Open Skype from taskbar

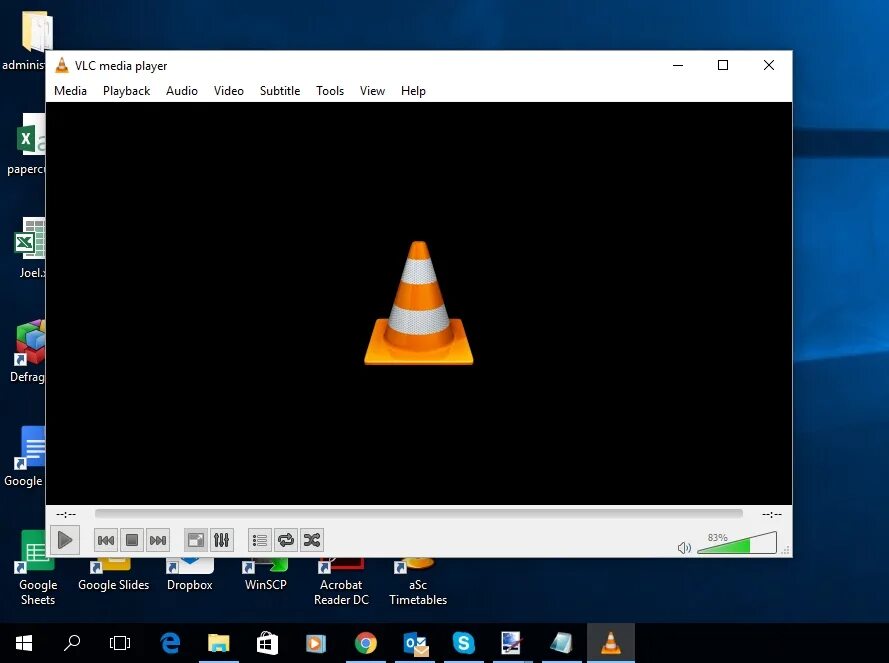(x=464, y=643)
